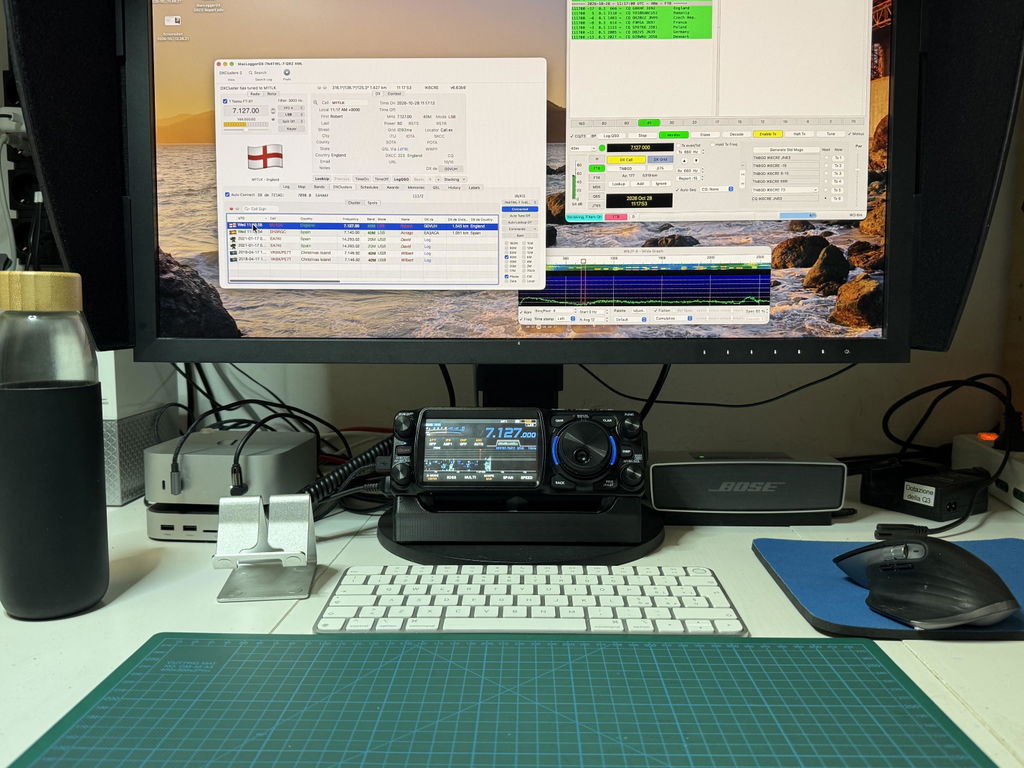This screenshot has width=1024, height=768.
Task: Click the Halt Tx button
Action: [799, 134]
